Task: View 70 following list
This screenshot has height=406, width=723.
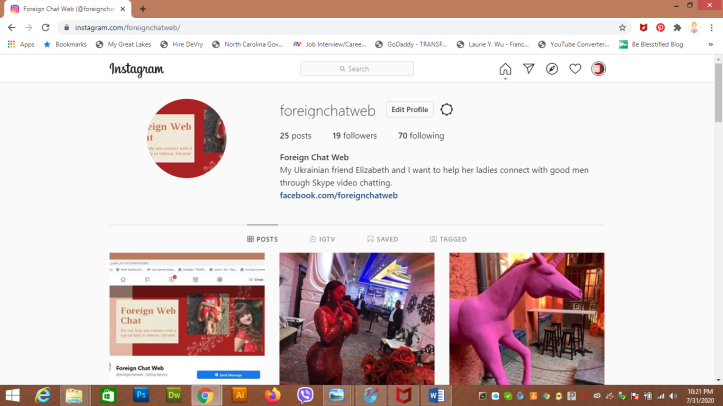Action: (x=421, y=136)
